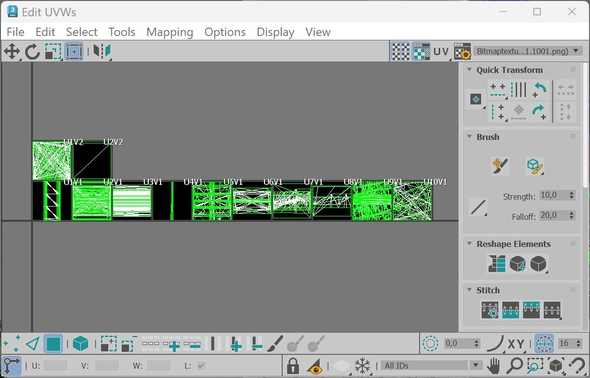The width and height of the screenshot is (590, 378).
Task: Collapse the Reshape Elements rollout
Action: (x=469, y=243)
